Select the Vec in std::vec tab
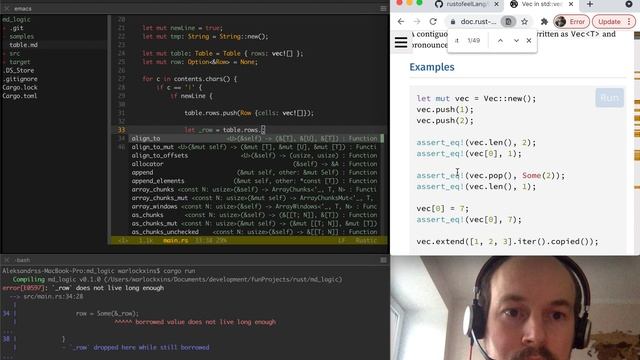 pyautogui.click(x=541, y=4)
